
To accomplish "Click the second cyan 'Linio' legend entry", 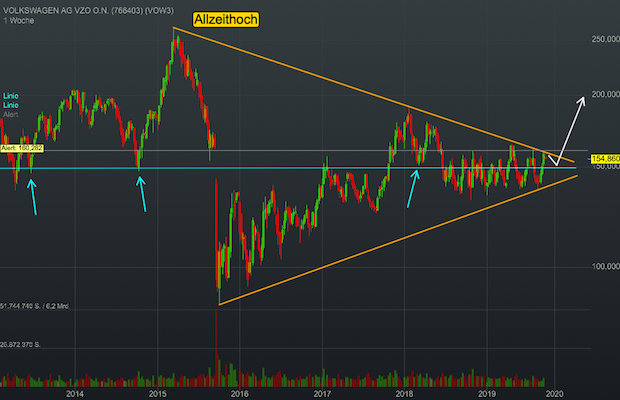I will tap(11, 105).
